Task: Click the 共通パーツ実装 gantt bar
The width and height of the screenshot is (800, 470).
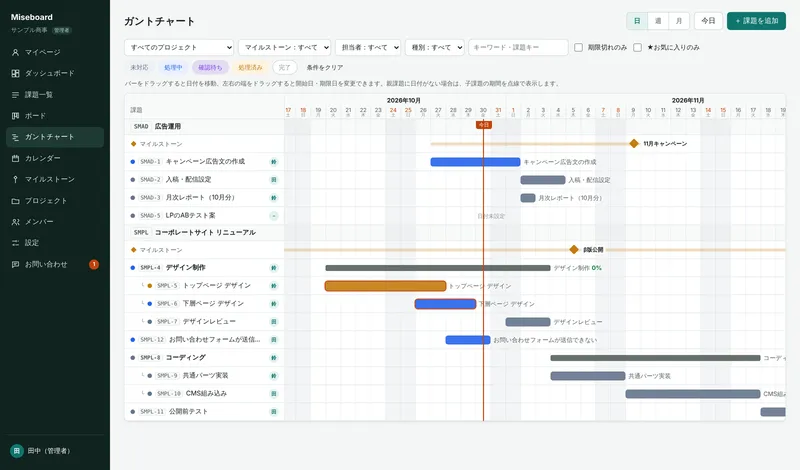Action: coord(588,376)
